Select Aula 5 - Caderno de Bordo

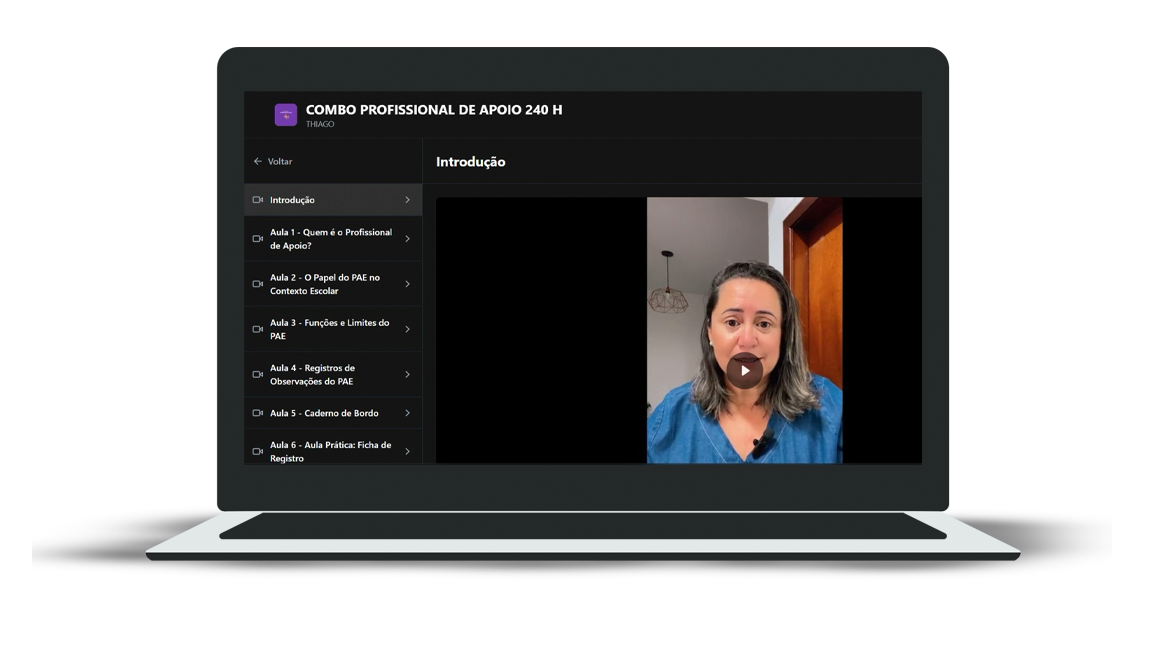(324, 413)
